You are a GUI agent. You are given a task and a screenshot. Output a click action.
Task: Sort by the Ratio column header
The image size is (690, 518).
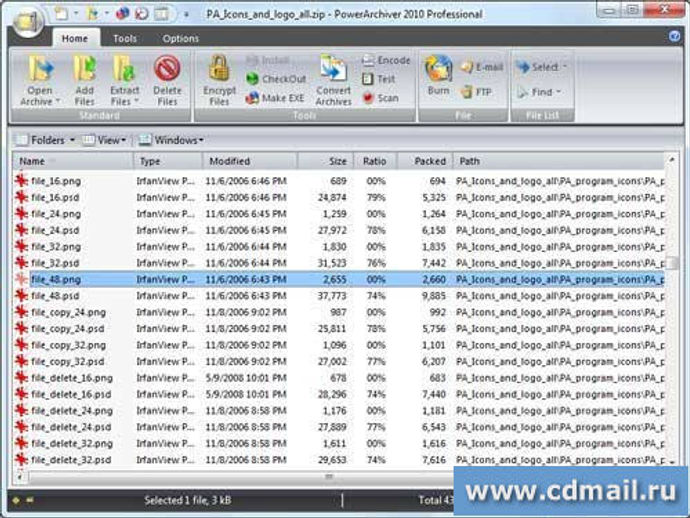tap(375, 161)
